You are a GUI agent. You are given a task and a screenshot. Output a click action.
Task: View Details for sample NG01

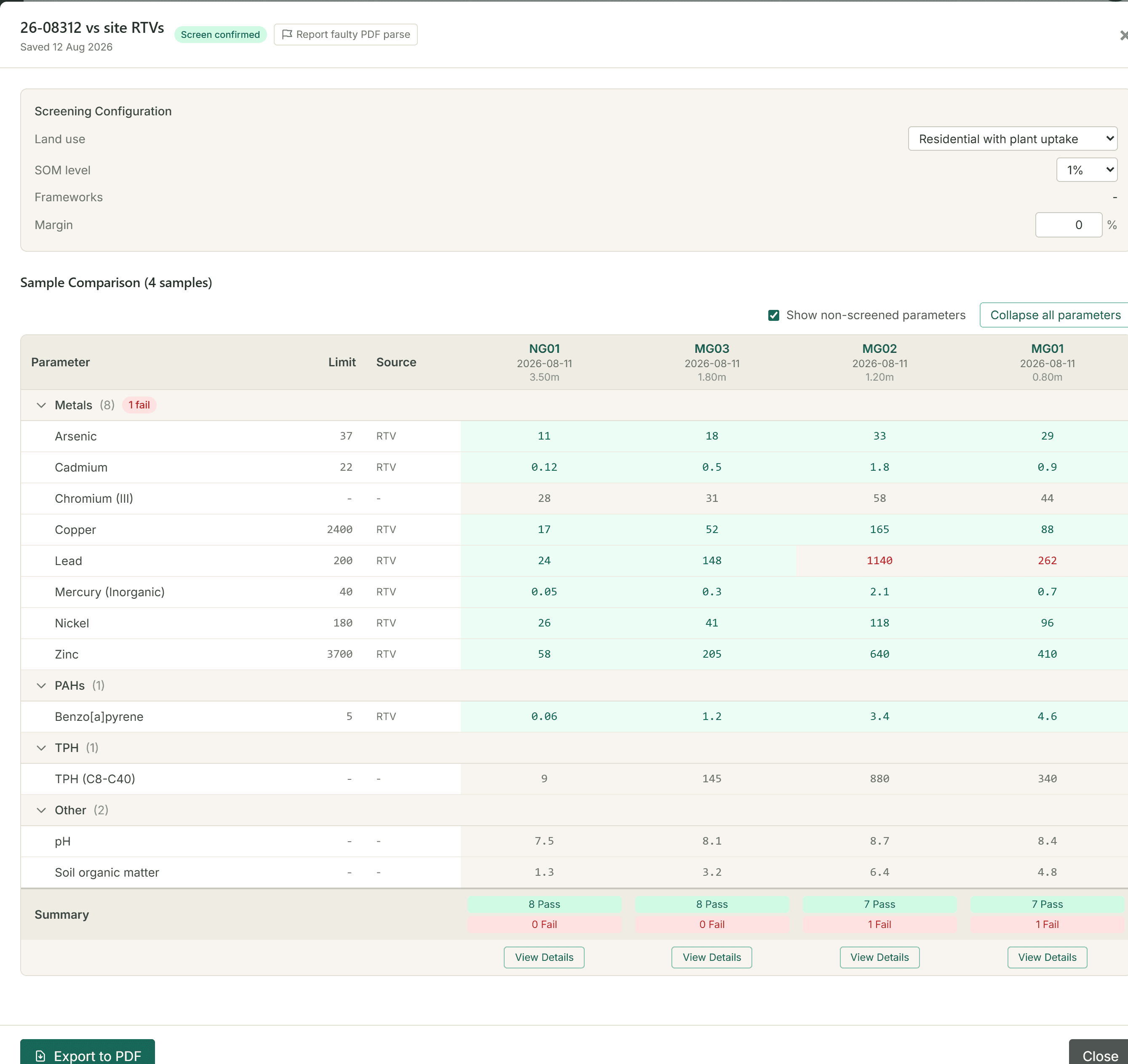[544, 957]
